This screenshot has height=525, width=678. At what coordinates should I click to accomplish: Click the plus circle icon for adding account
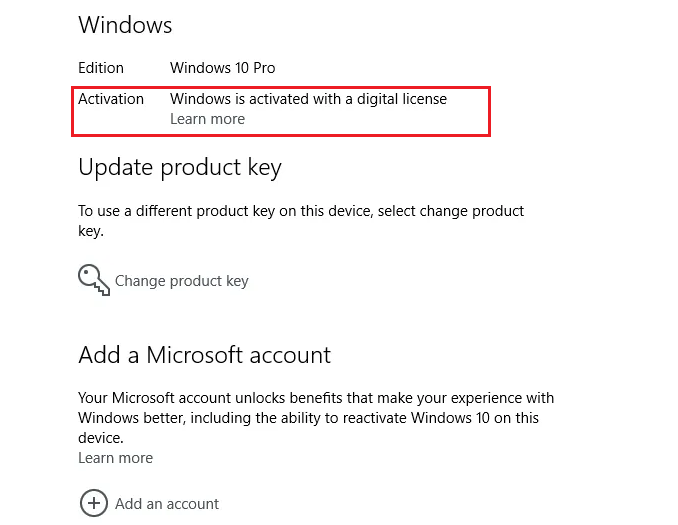click(94, 503)
